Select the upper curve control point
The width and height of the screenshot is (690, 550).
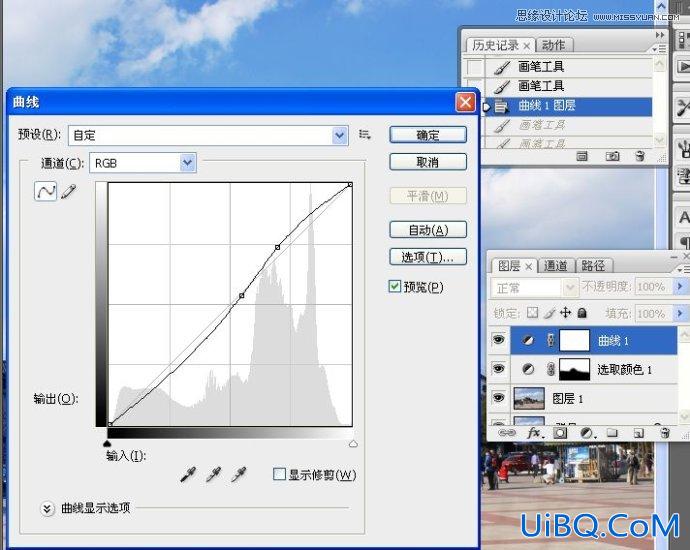277,248
